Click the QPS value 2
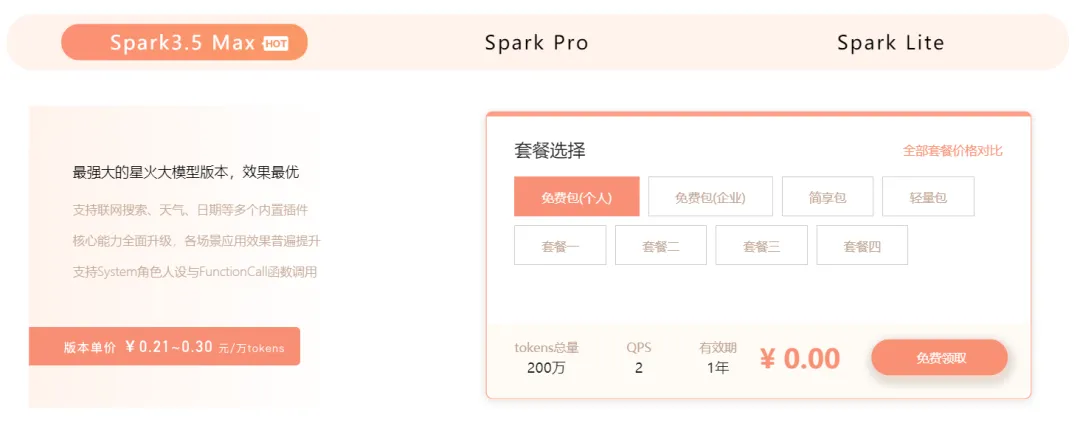 pyautogui.click(x=638, y=368)
